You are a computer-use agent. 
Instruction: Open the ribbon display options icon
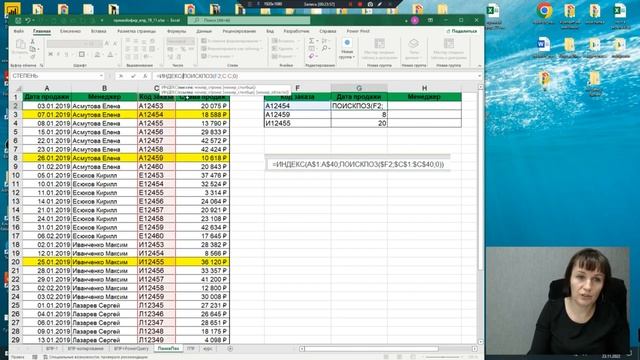430,20
